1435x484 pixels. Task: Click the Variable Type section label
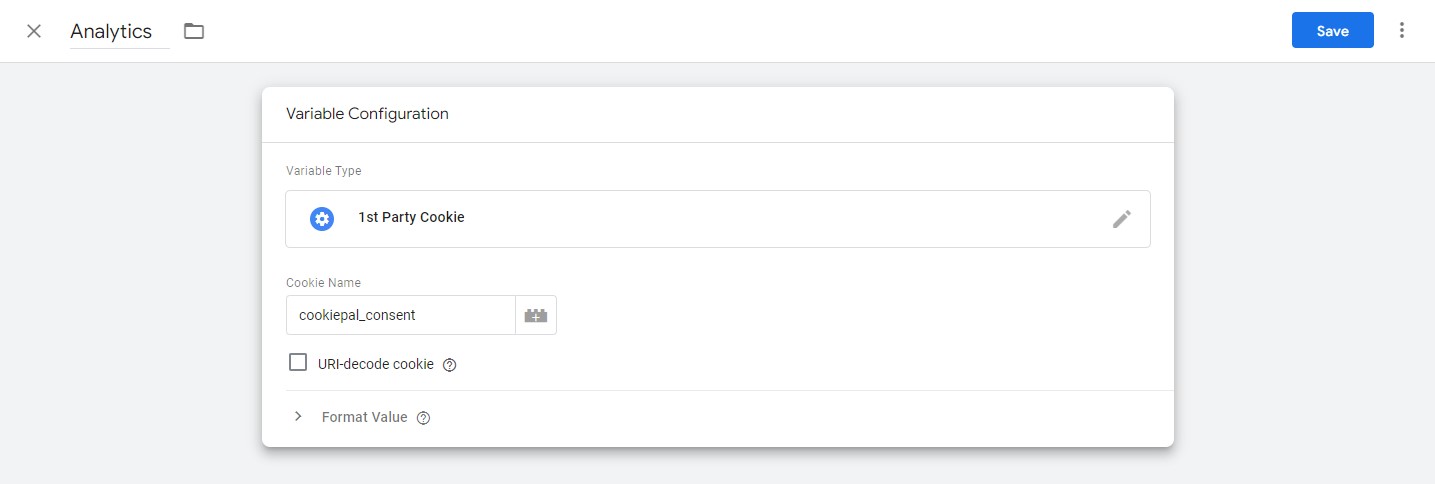(x=323, y=171)
